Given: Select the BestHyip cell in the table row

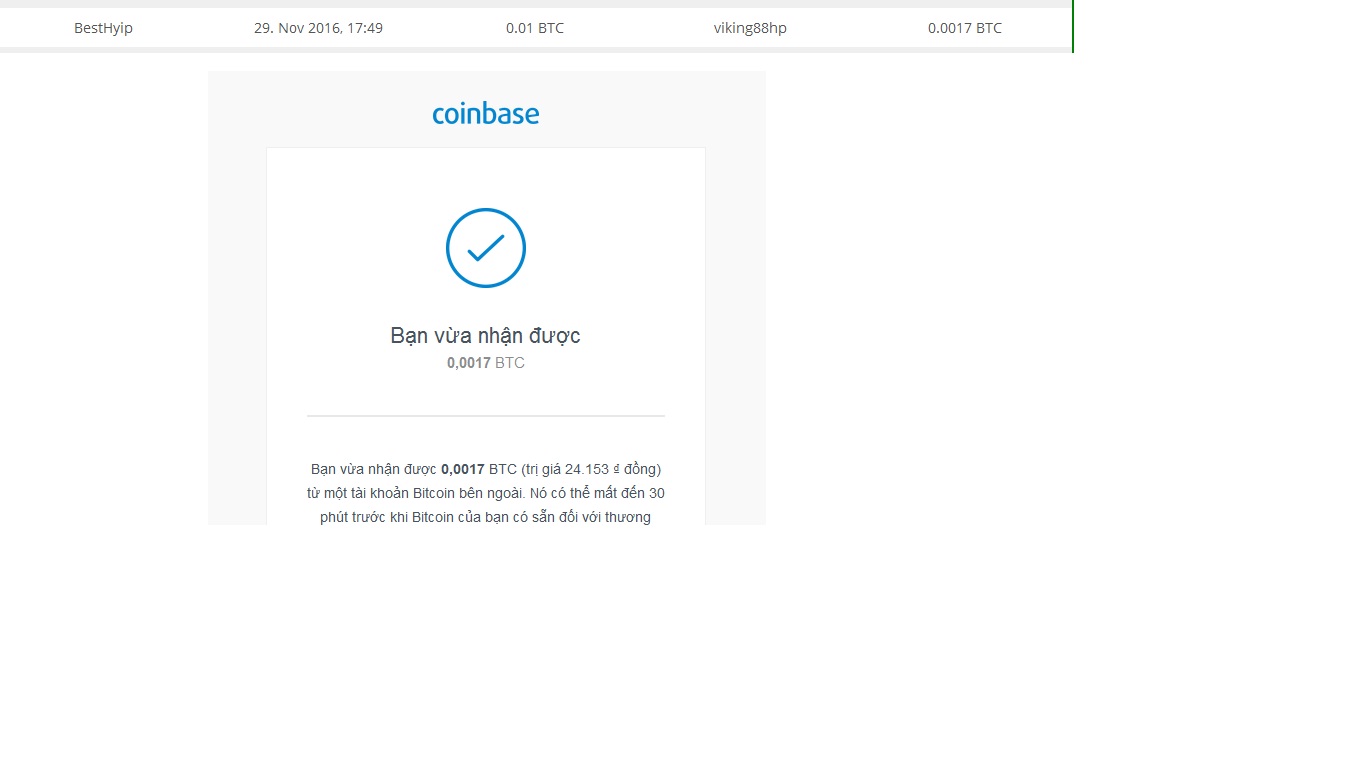Looking at the screenshot, I should [103, 28].
